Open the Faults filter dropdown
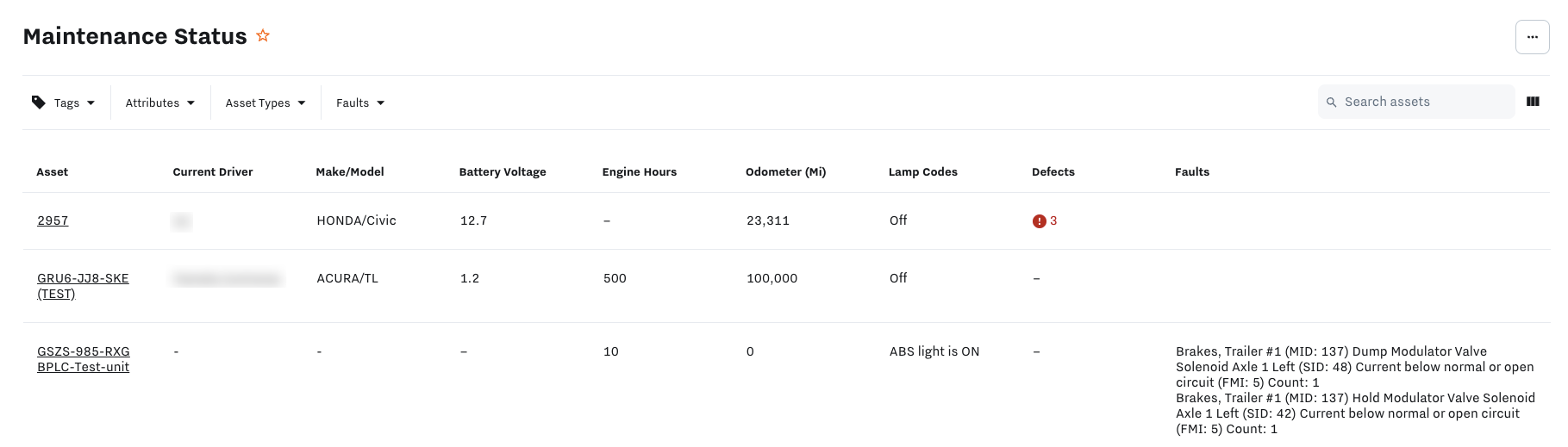This screenshot has width=1568, height=447. coord(360,102)
